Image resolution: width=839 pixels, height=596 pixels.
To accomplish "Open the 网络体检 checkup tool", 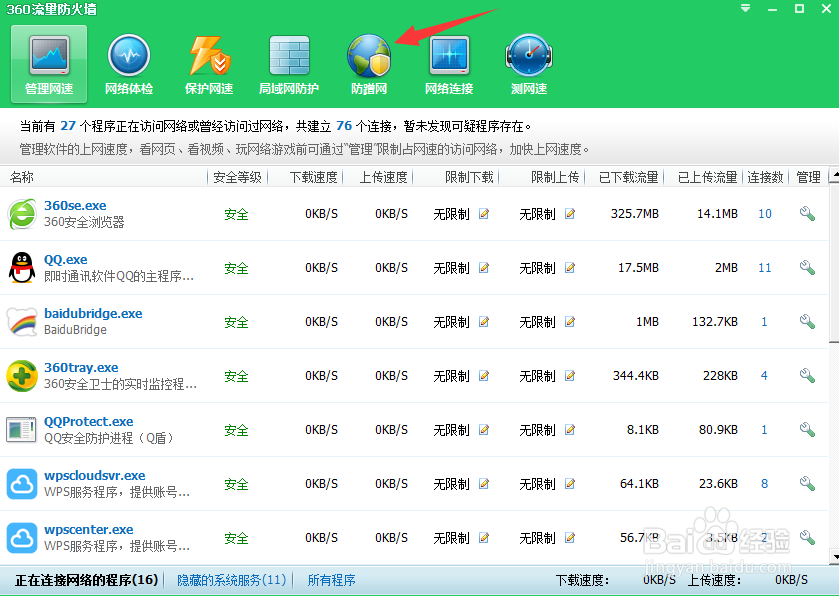I will tap(128, 62).
